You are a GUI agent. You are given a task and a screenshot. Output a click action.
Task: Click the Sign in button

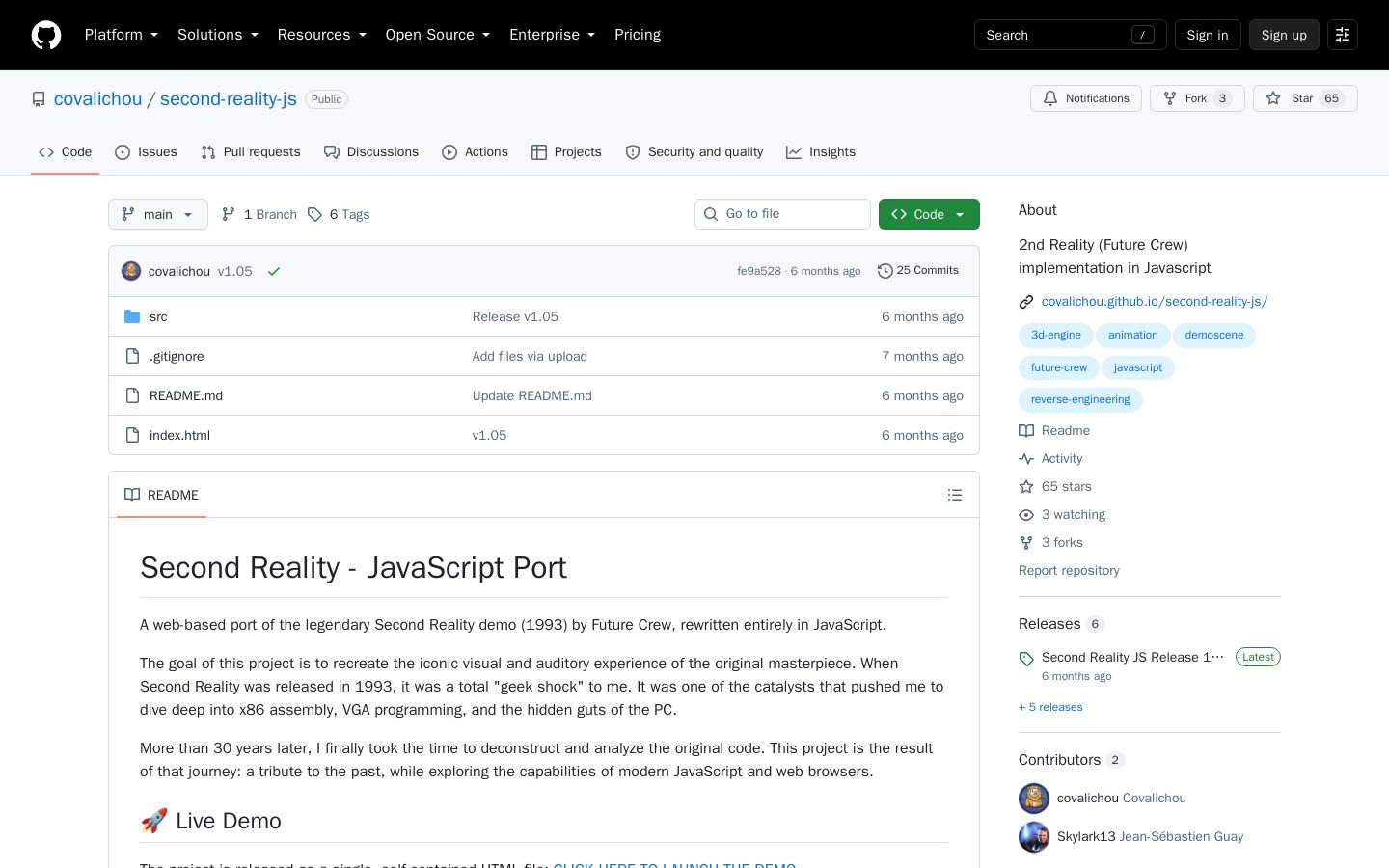1208,35
